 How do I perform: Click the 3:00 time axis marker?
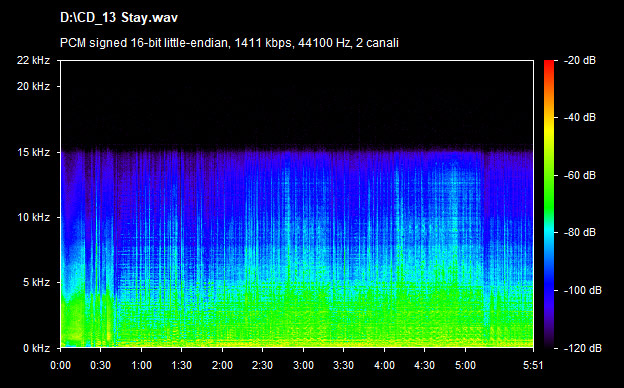pyautogui.click(x=303, y=365)
